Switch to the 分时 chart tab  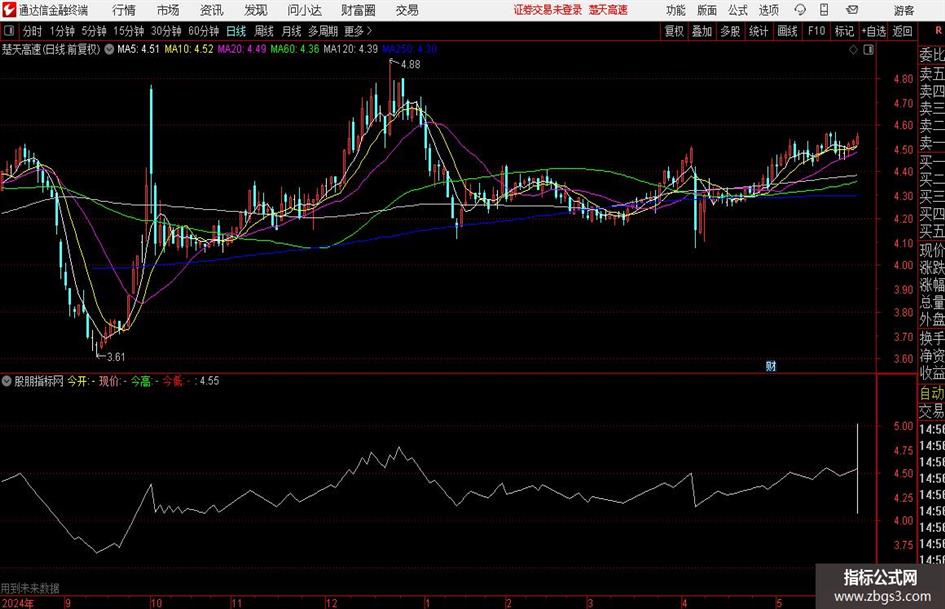[x=32, y=31]
